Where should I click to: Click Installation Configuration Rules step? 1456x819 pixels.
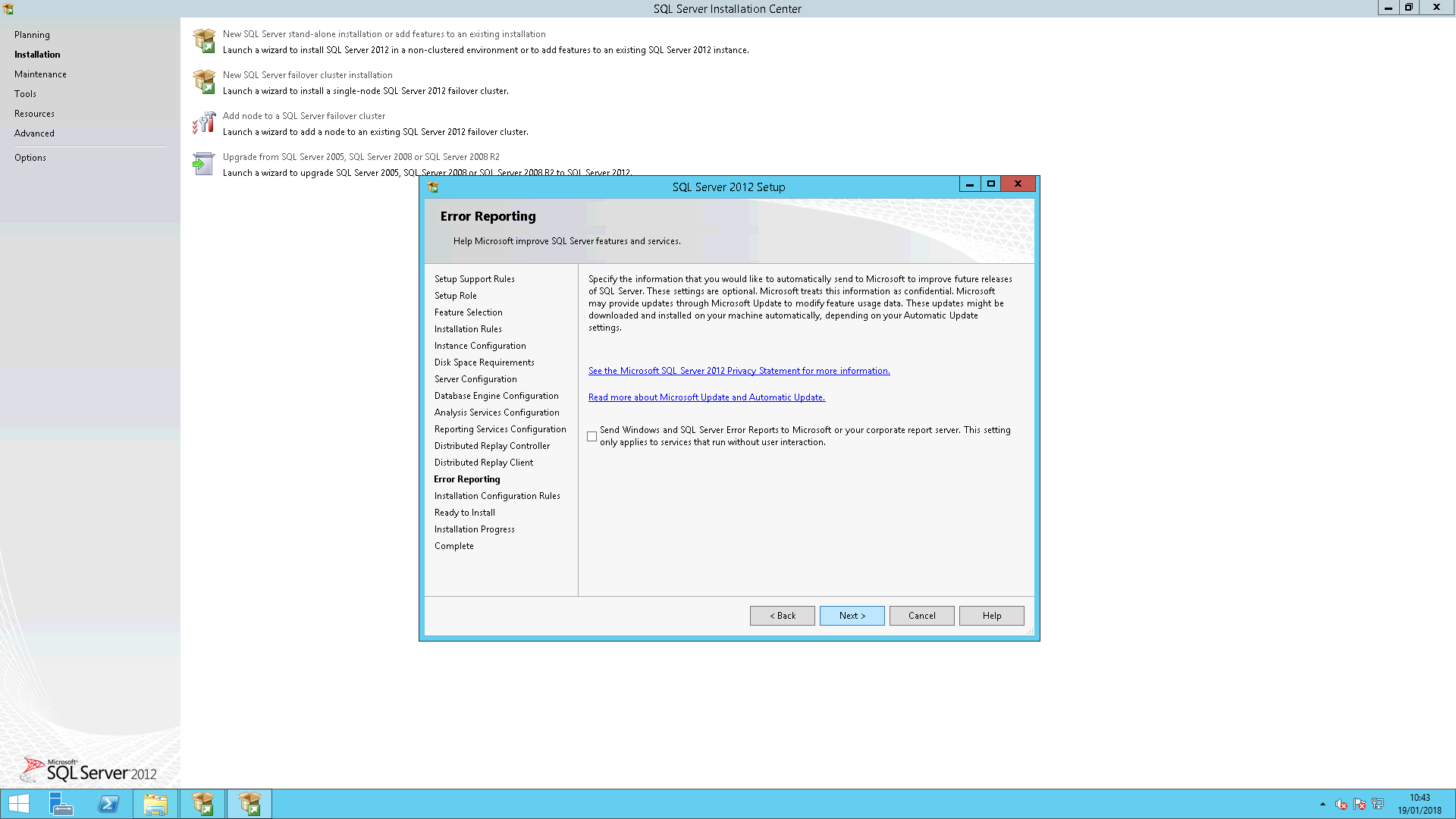[497, 496]
